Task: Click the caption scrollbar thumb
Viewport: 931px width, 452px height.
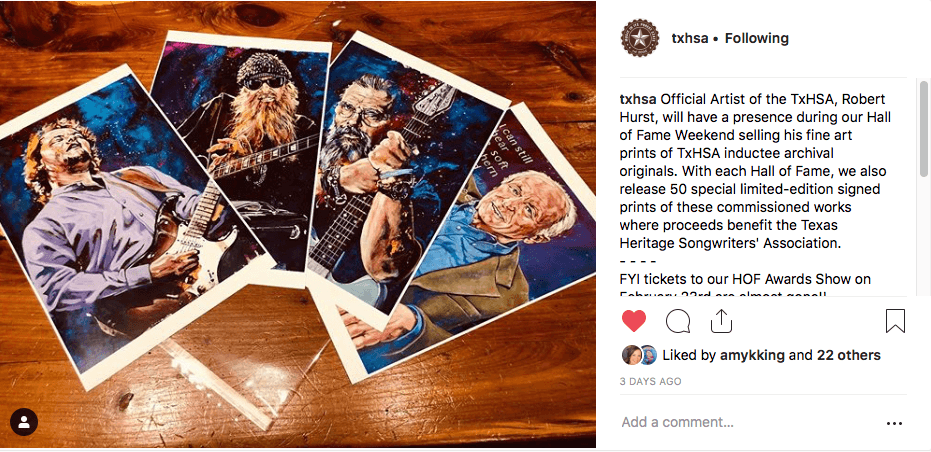Action: tap(923, 129)
